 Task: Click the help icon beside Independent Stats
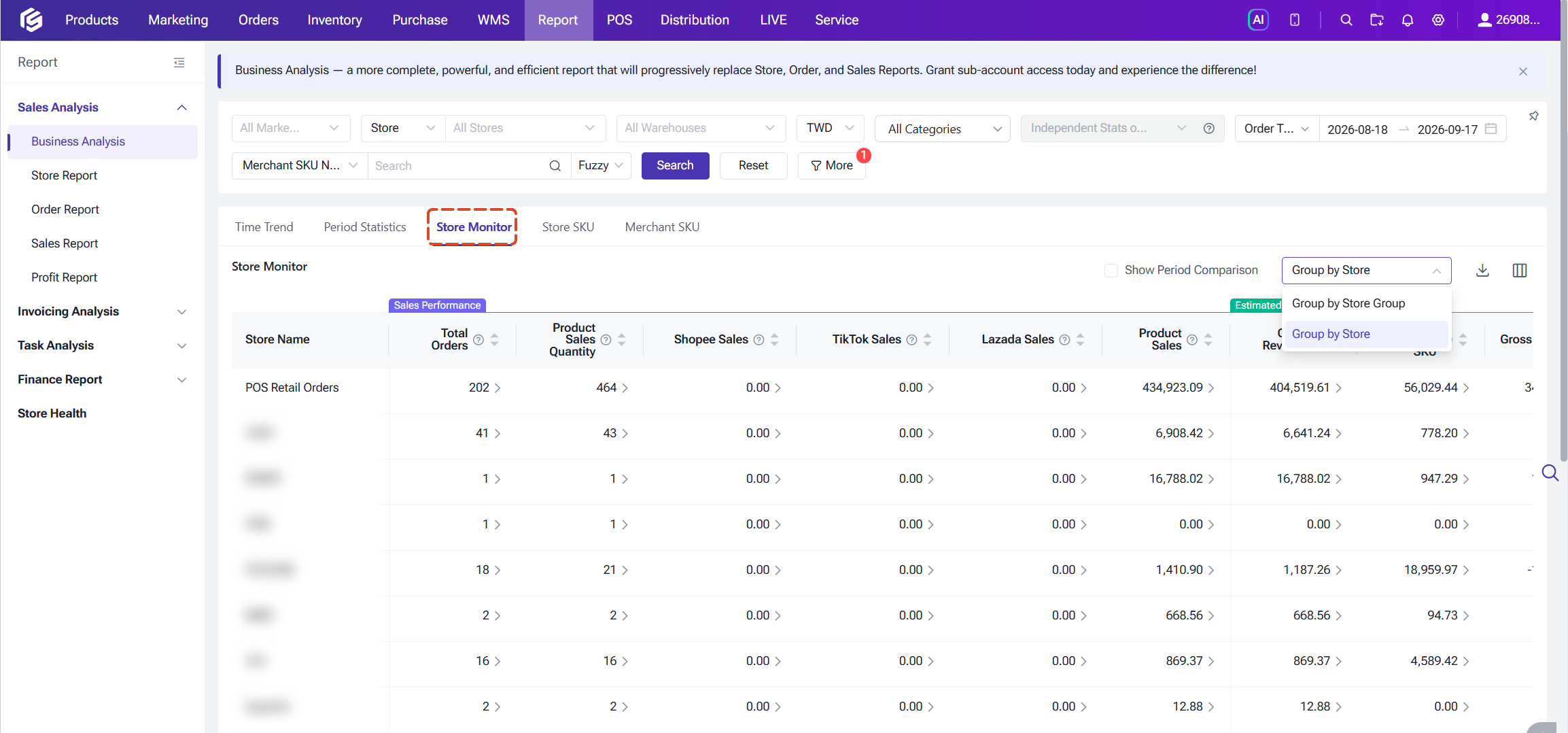coord(1209,128)
